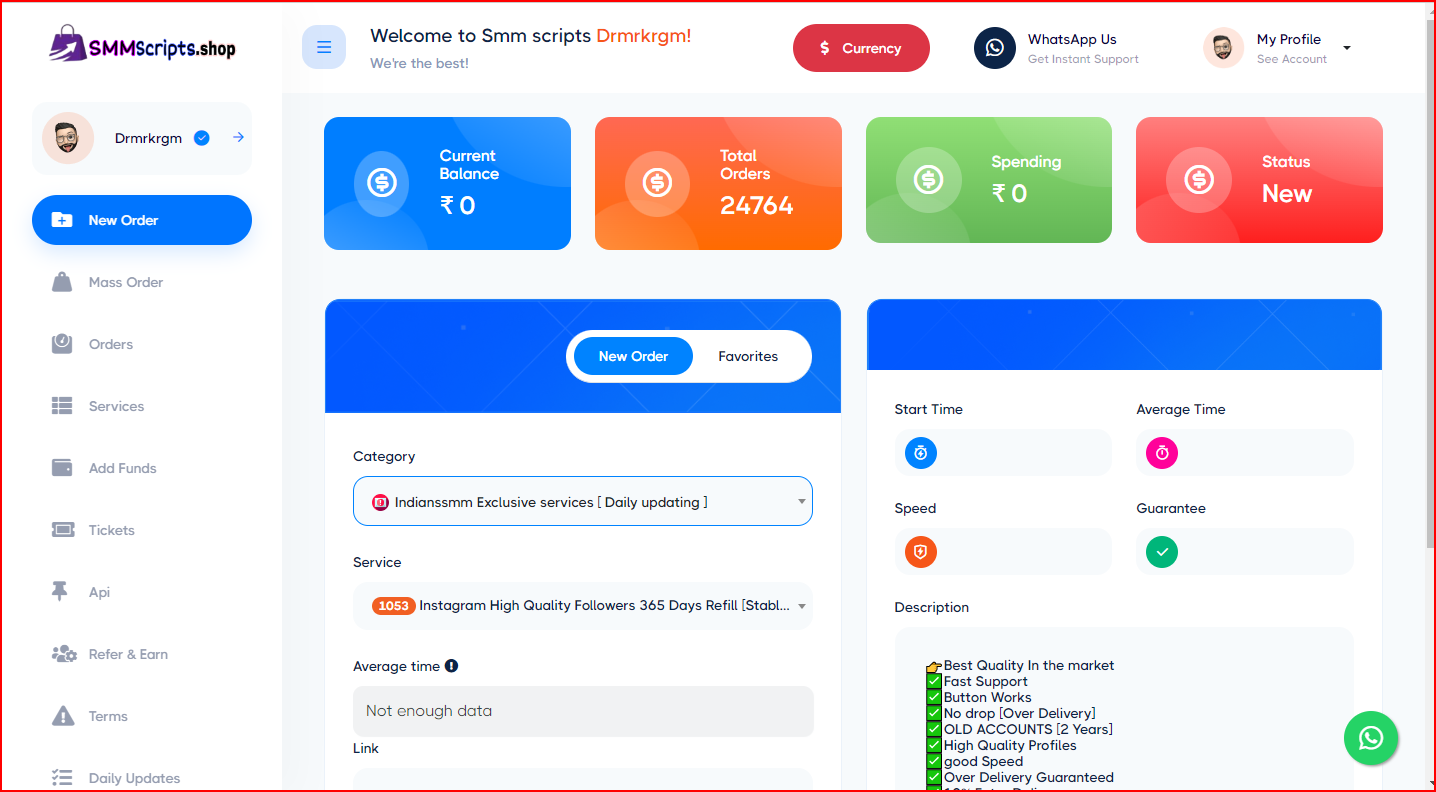Select the New Order toggle pill
The height and width of the screenshot is (792, 1436).
coord(633,356)
